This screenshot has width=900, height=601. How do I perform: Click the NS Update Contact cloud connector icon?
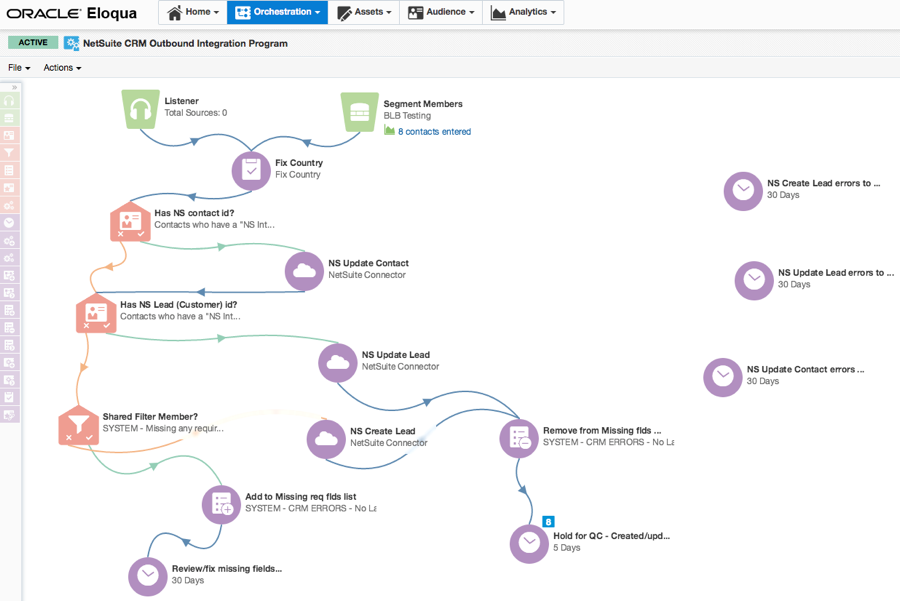click(303, 271)
